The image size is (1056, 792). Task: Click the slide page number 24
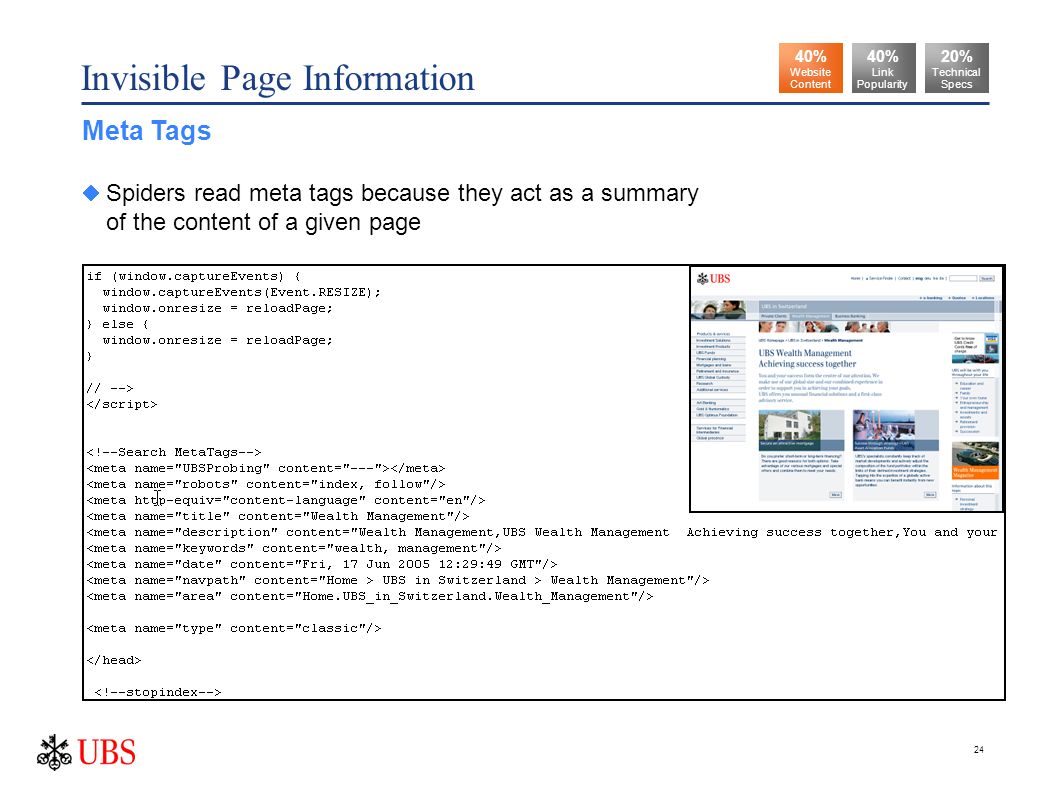point(979,750)
